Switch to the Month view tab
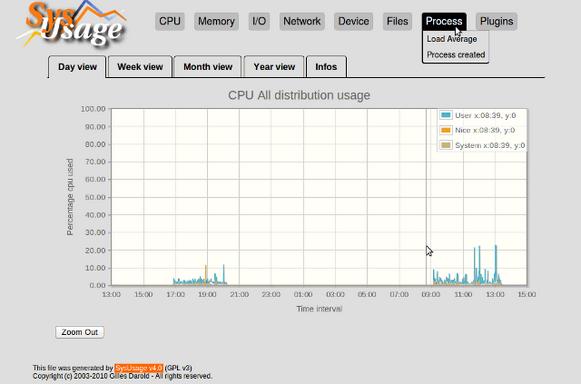 [208, 67]
